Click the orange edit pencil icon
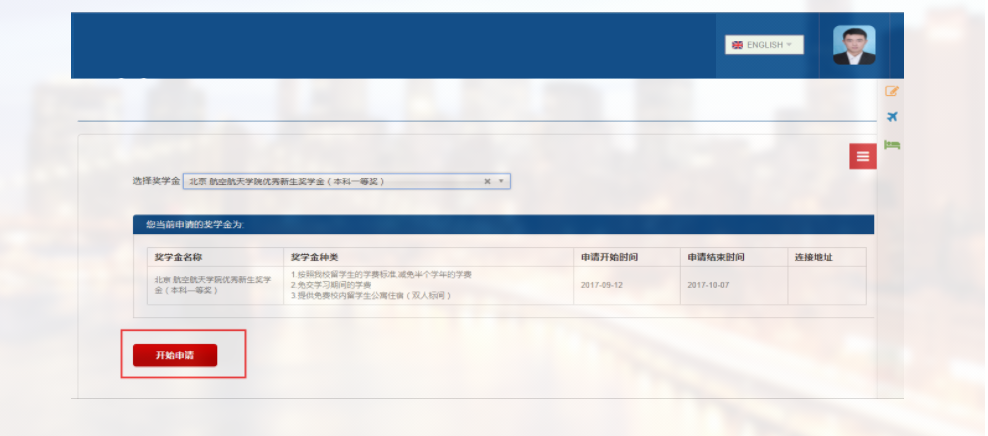988x436 pixels. 892,91
